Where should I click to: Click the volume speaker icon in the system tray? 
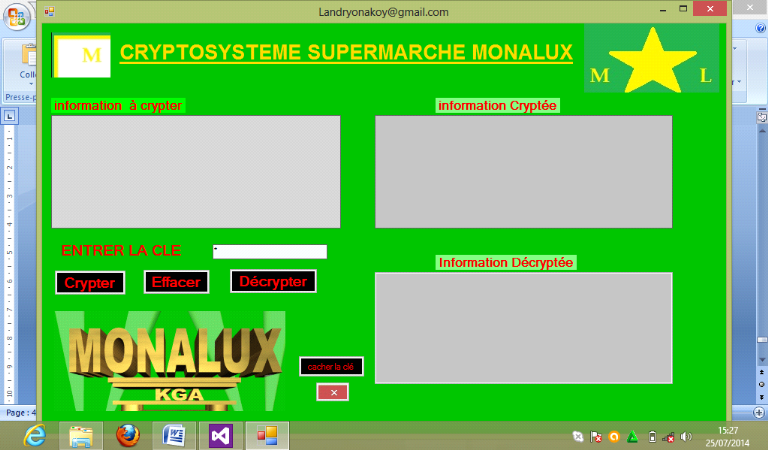(x=687, y=437)
